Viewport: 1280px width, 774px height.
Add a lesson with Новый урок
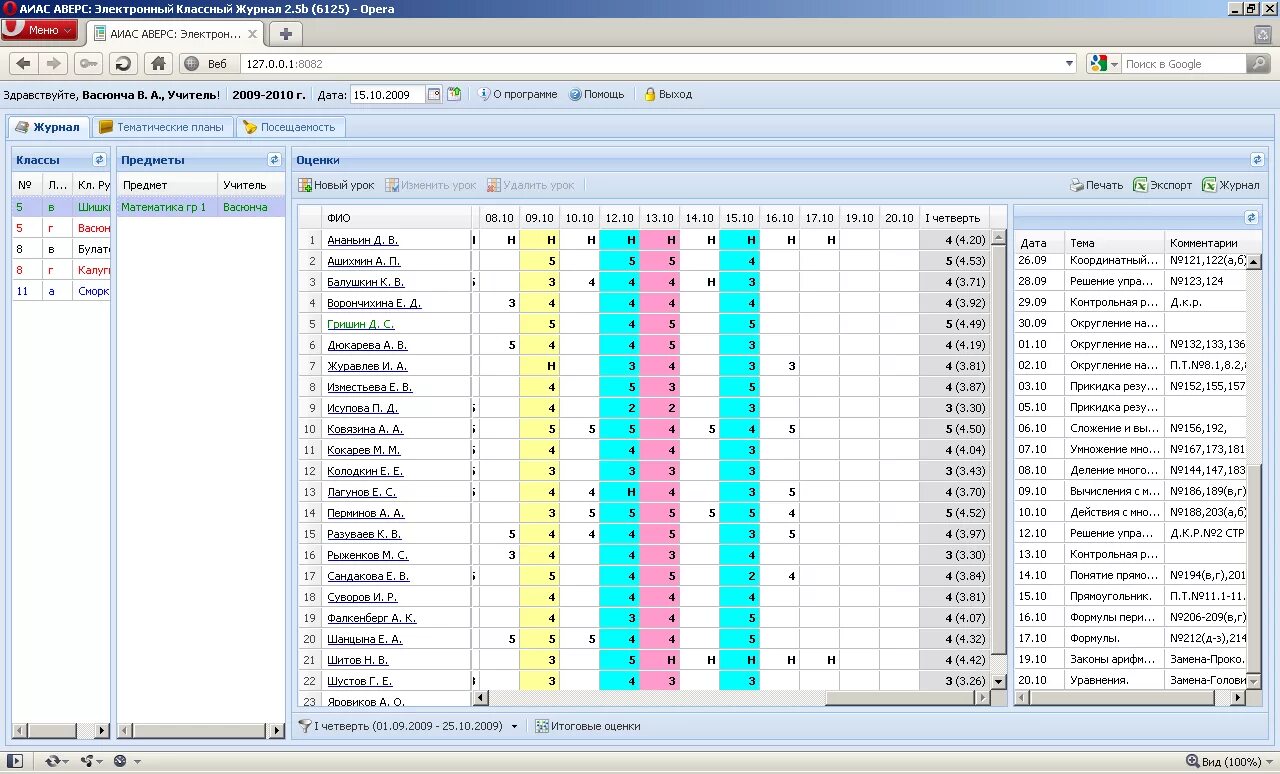[336, 185]
